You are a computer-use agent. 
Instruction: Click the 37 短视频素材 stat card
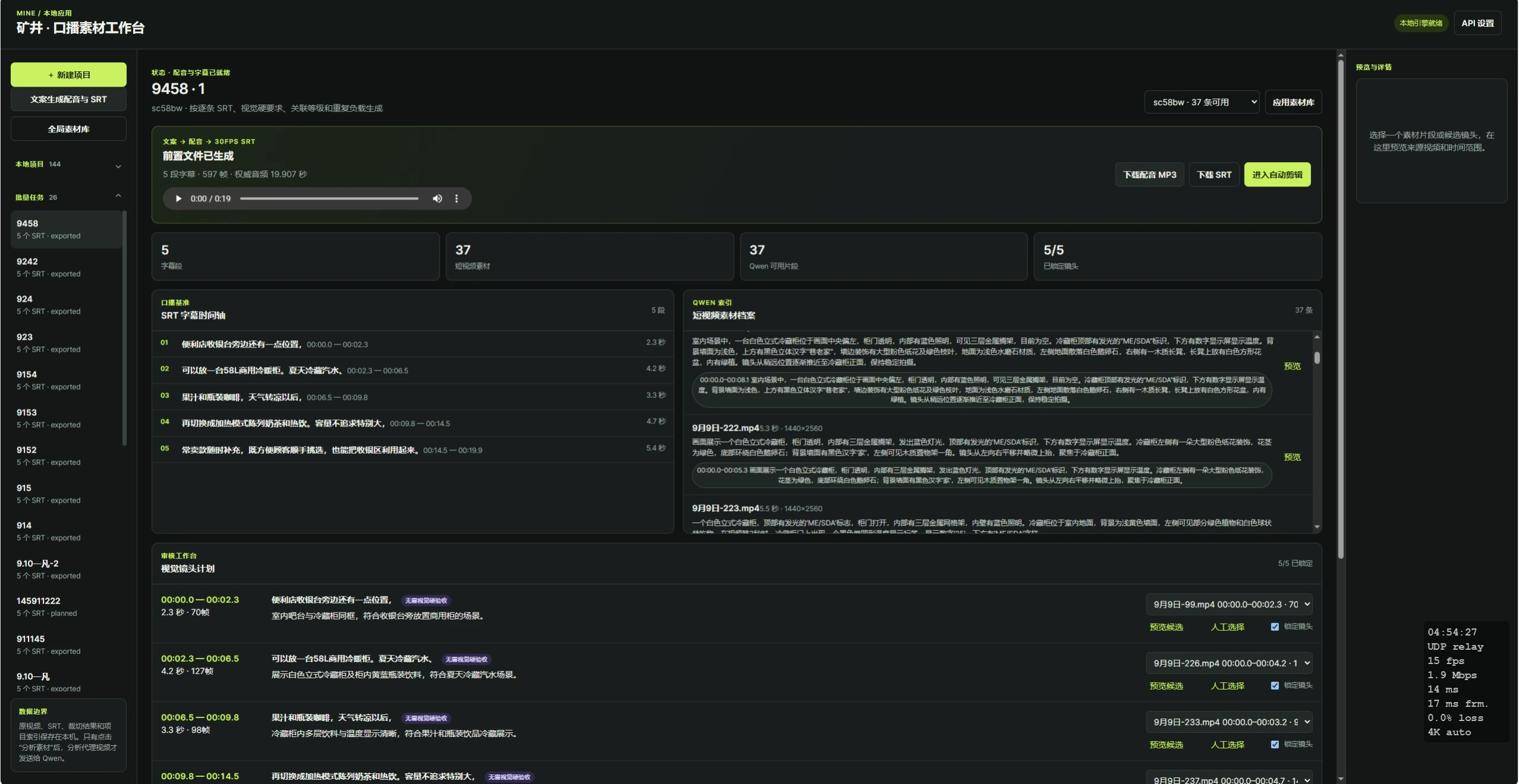(590, 257)
